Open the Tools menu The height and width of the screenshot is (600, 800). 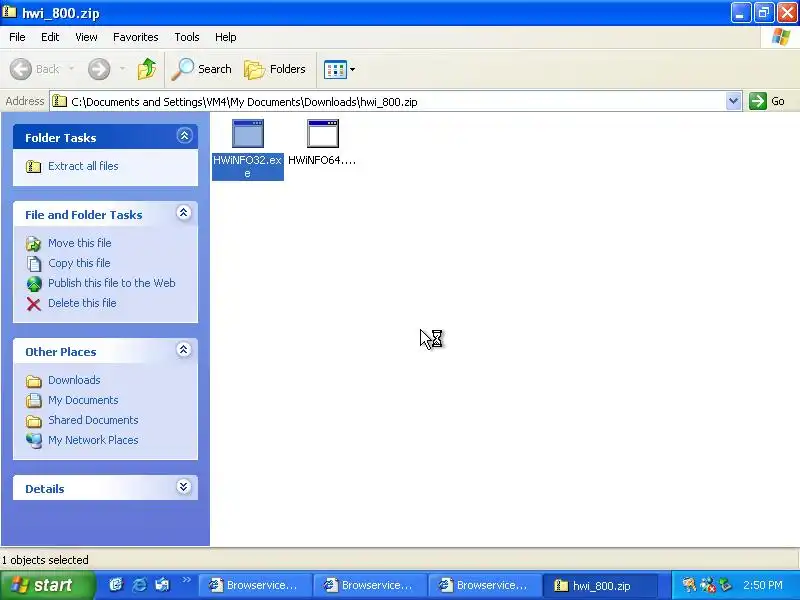187,37
